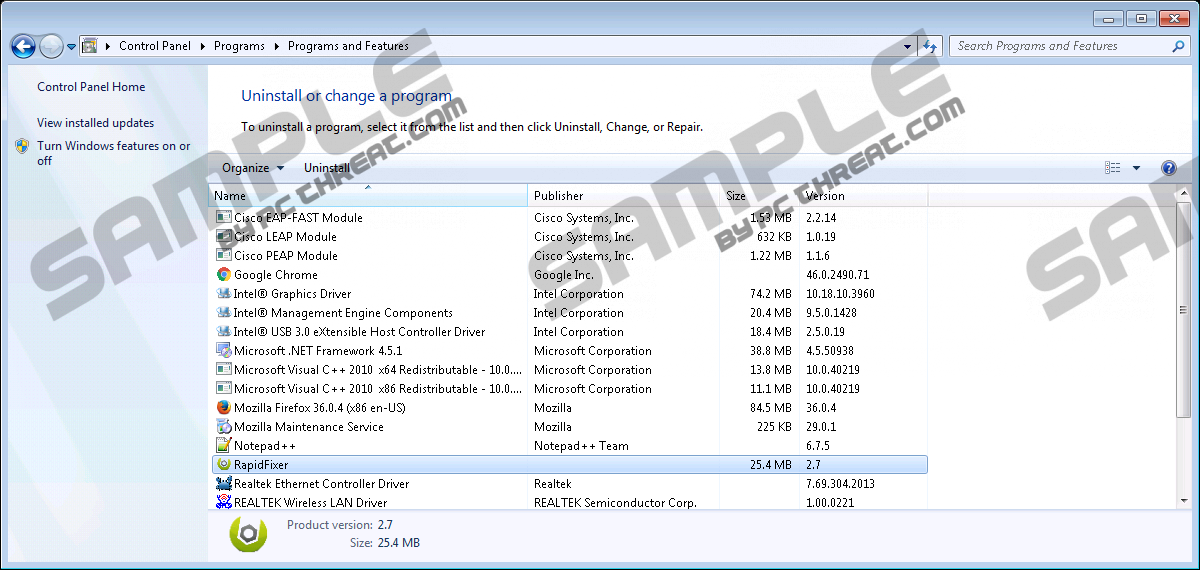This screenshot has width=1200, height=570.
Task: Click the refresh icon beside address bar
Action: (931, 46)
